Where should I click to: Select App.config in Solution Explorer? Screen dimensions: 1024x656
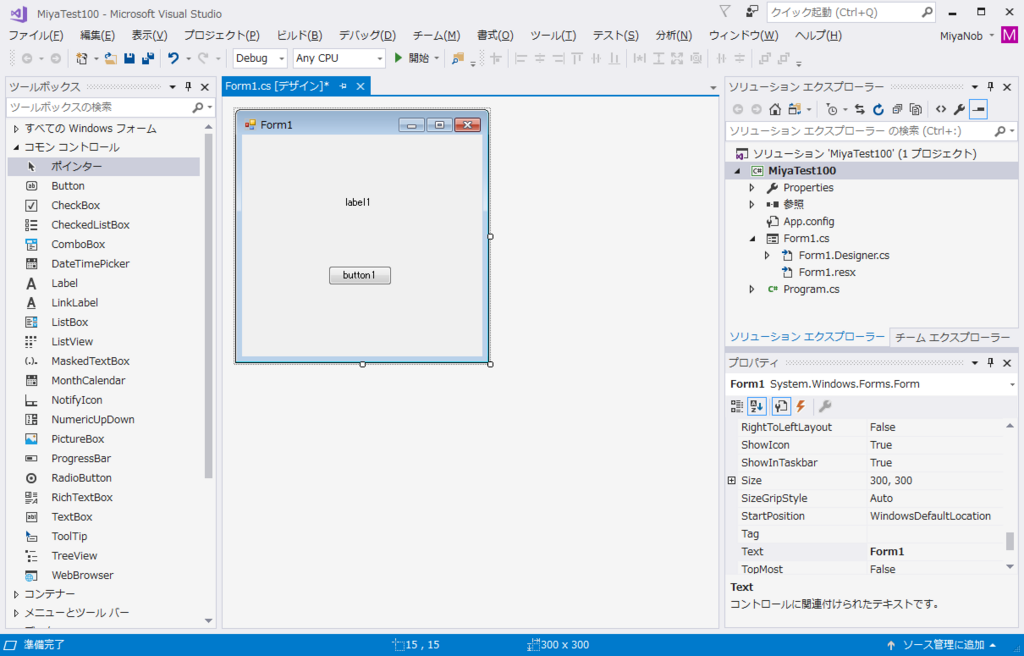click(x=808, y=221)
